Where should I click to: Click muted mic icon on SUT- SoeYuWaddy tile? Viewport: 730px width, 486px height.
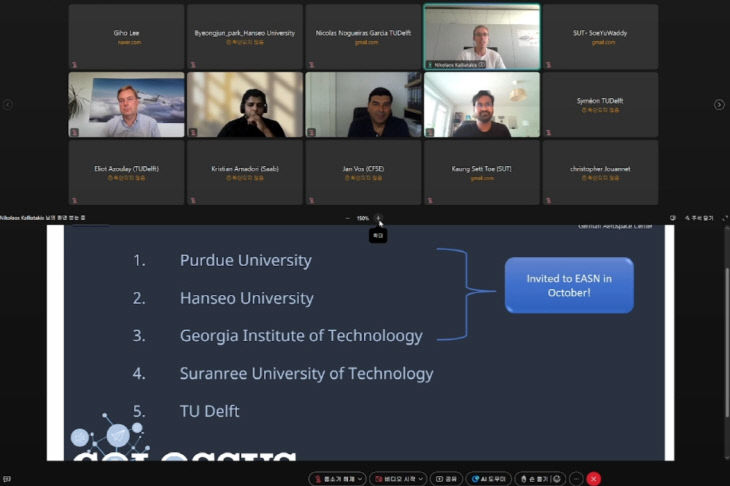548,65
